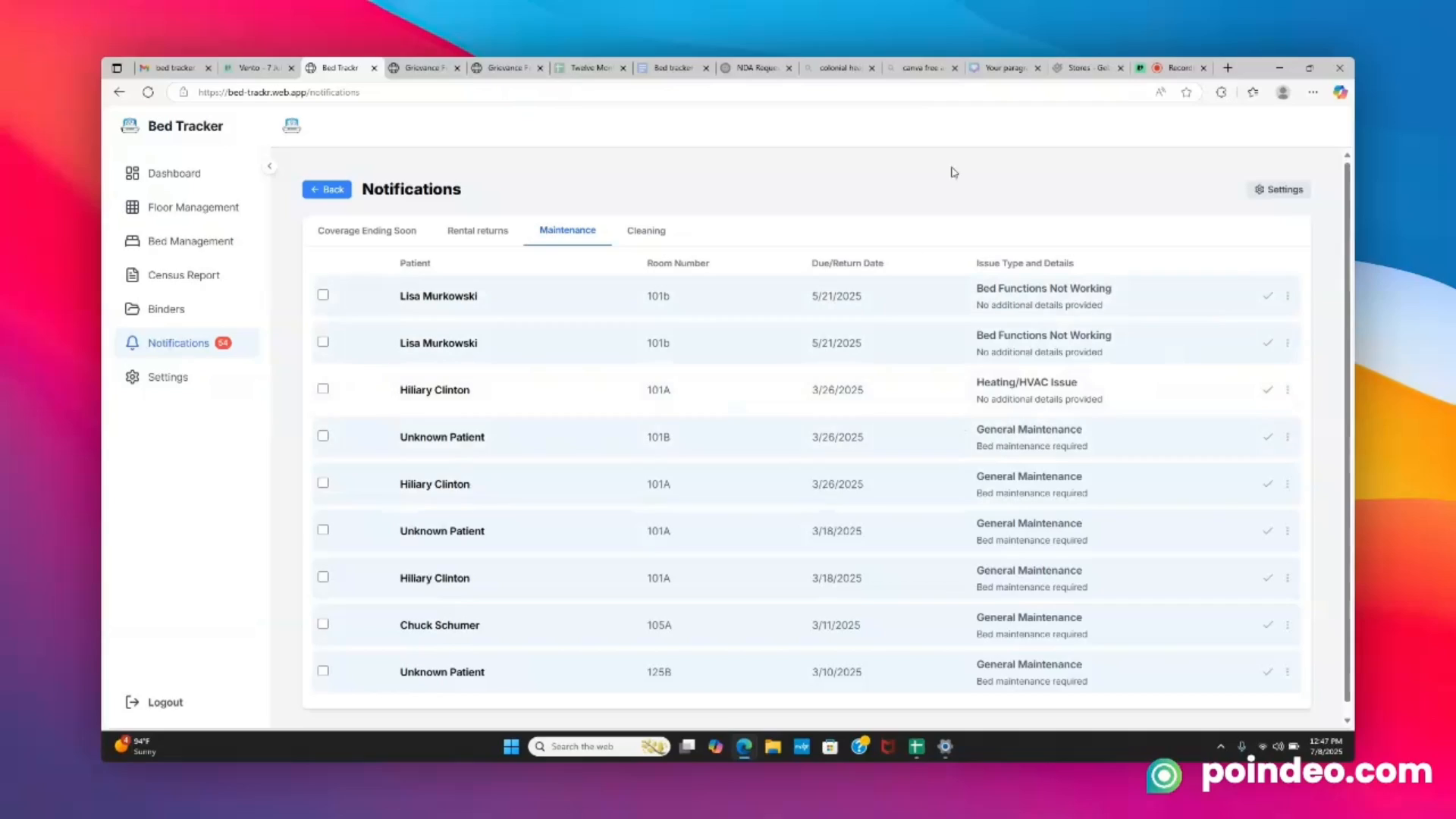Check the box for Chuck Schumer's maintenance row

pyautogui.click(x=323, y=623)
